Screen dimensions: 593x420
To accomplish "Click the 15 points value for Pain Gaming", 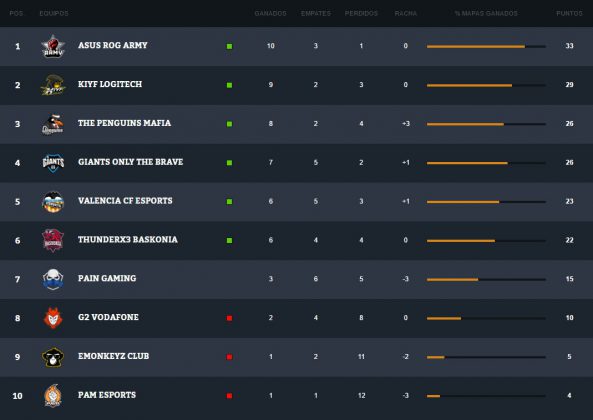I will coord(569,279).
